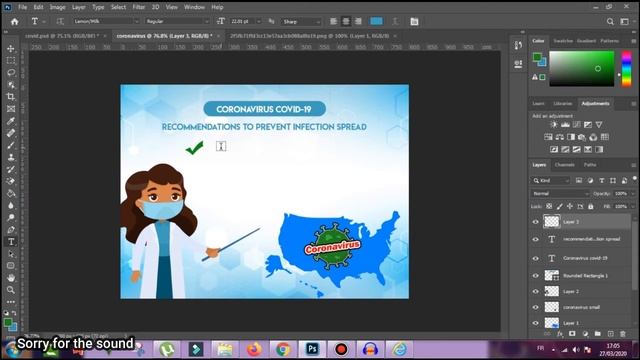This screenshot has width=640, height=360.
Task: Hide the recommendations text layer
Action: (536, 240)
